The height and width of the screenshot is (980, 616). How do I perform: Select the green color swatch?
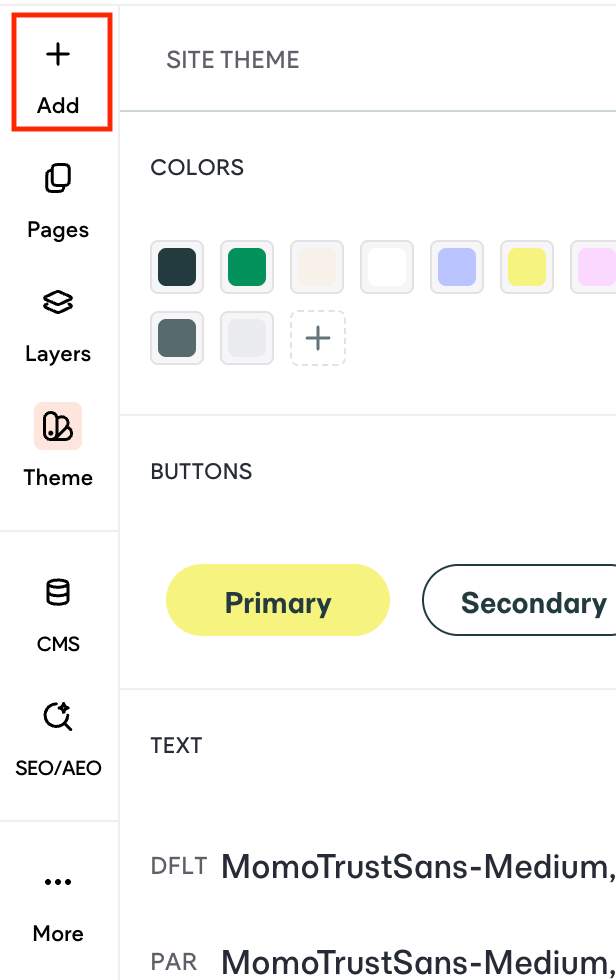(247, 267)
